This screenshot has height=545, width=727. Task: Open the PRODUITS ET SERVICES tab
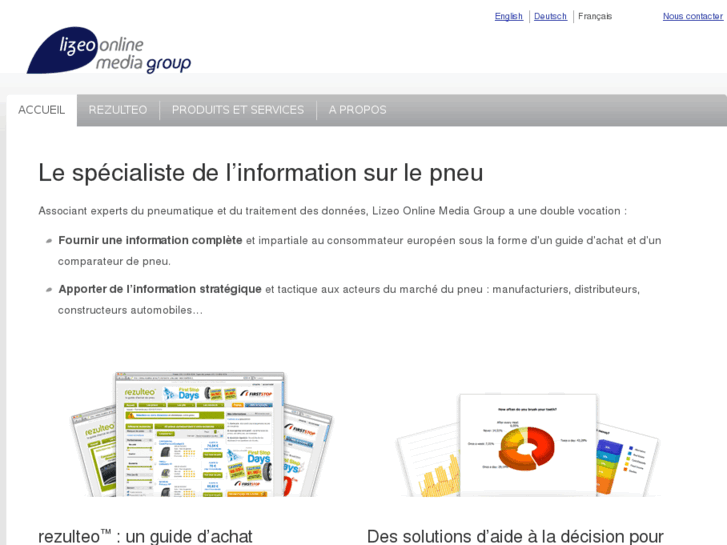click(x=238, y=110)
